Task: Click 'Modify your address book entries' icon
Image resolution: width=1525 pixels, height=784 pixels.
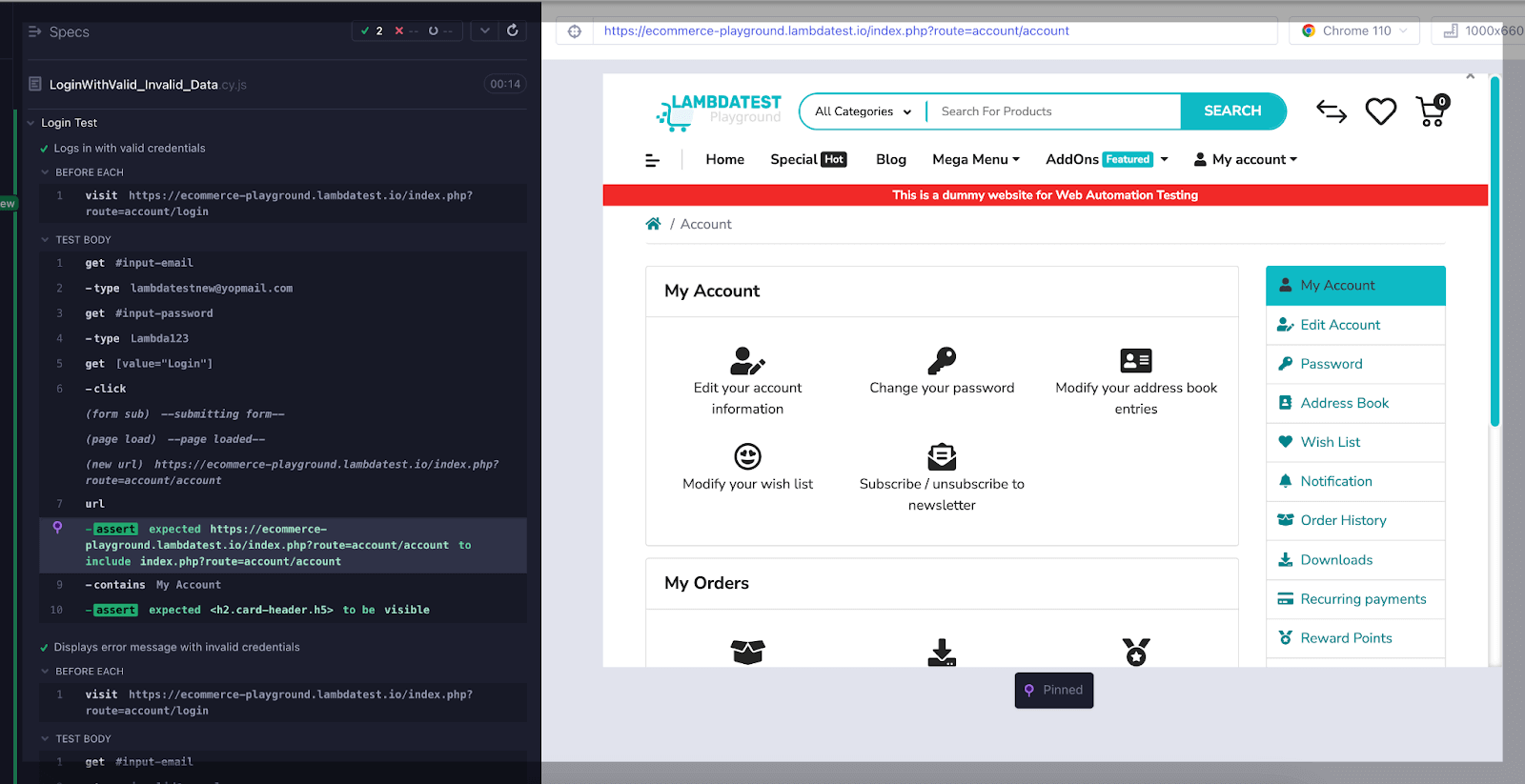Action: pos(1136,361)
